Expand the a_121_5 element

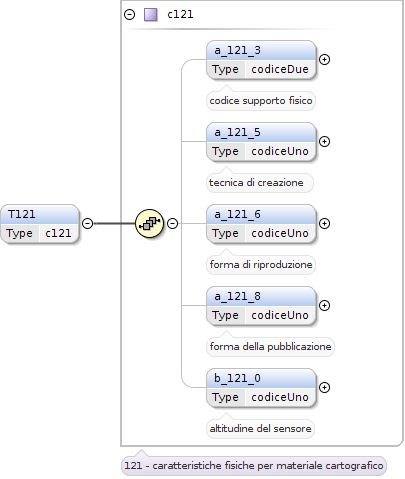(x=324, y=142)
